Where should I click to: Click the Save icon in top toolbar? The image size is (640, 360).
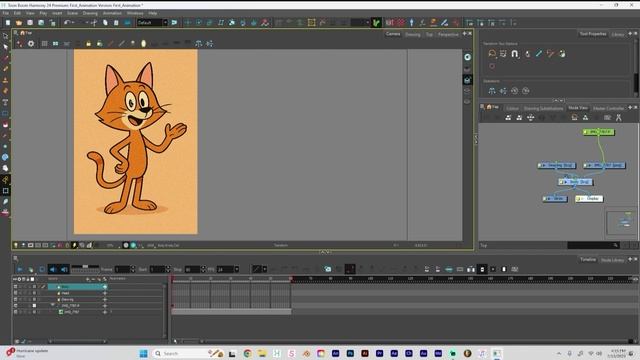30,23
